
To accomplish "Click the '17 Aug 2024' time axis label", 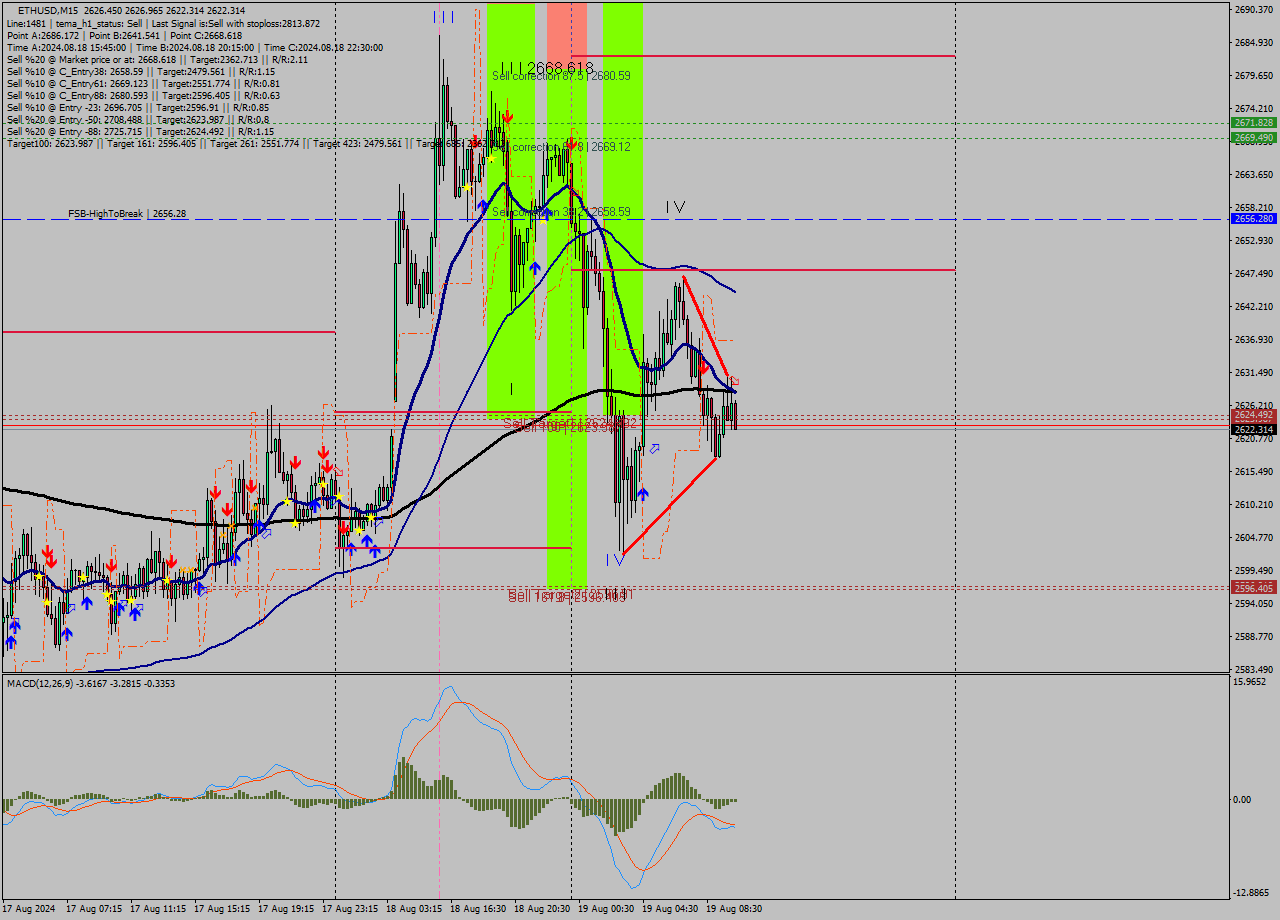I will click(x=30, y=909).
